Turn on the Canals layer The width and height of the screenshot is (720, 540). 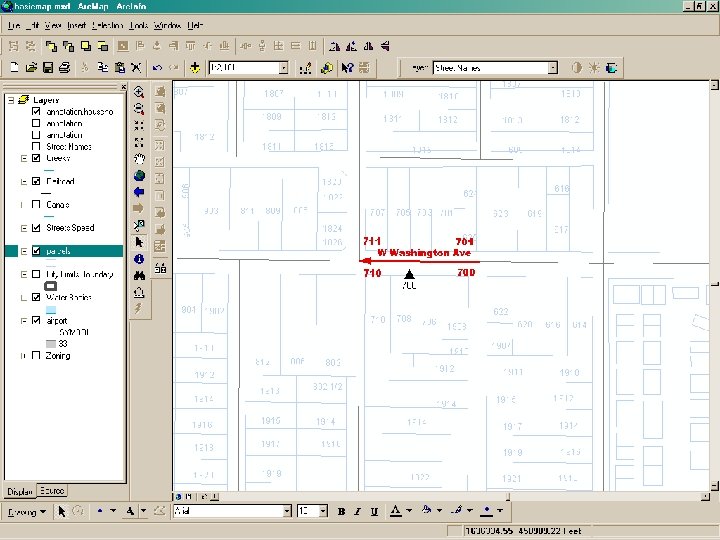point(36,204)
